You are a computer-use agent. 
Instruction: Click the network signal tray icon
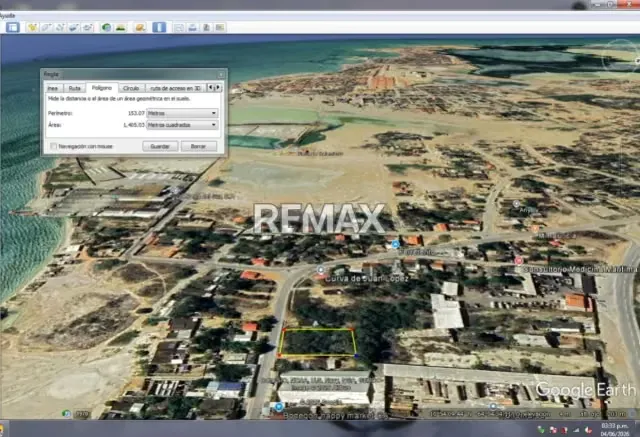(x=576, y=430)
